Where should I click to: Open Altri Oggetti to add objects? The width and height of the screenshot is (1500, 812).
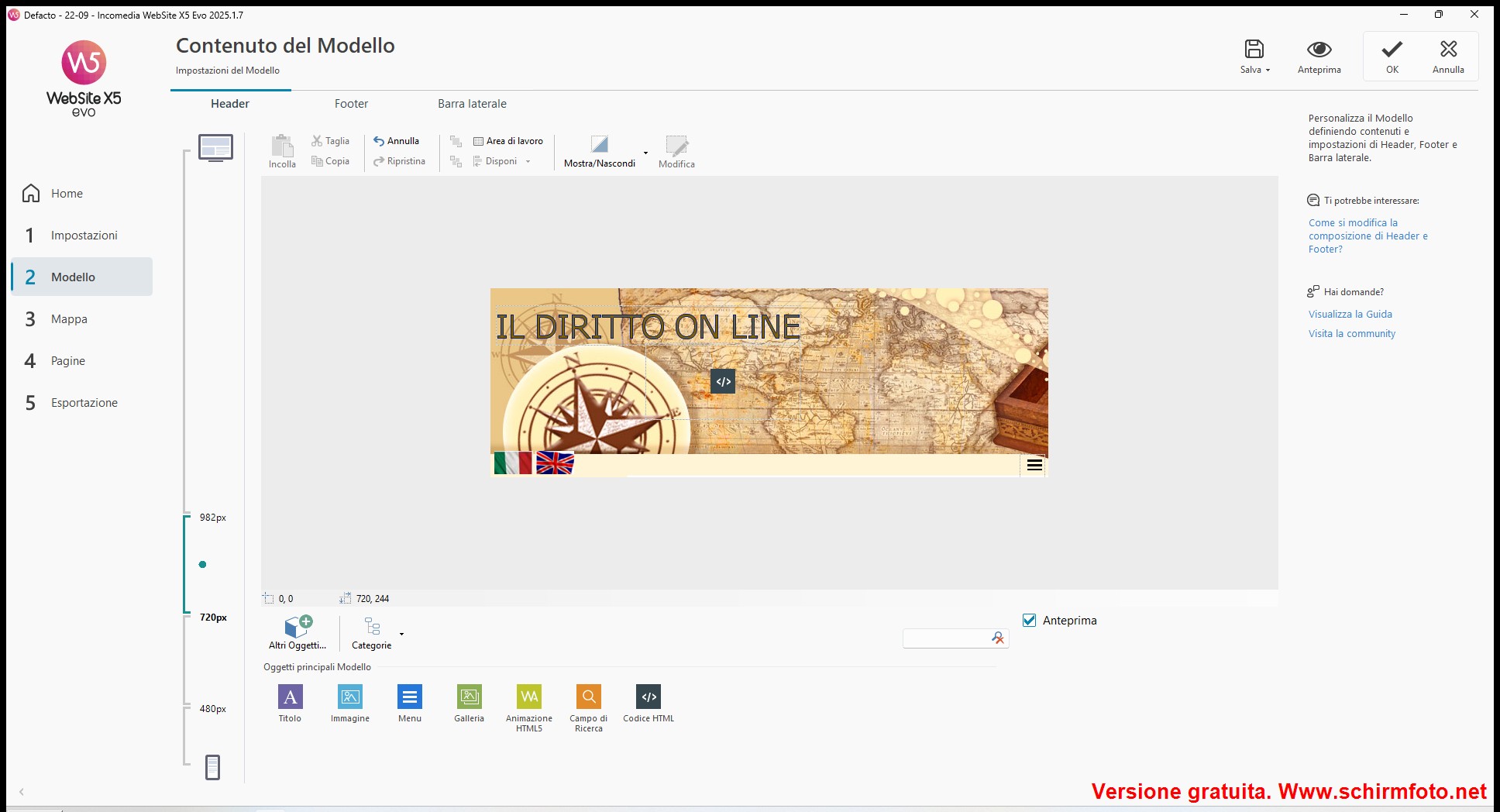298,631
